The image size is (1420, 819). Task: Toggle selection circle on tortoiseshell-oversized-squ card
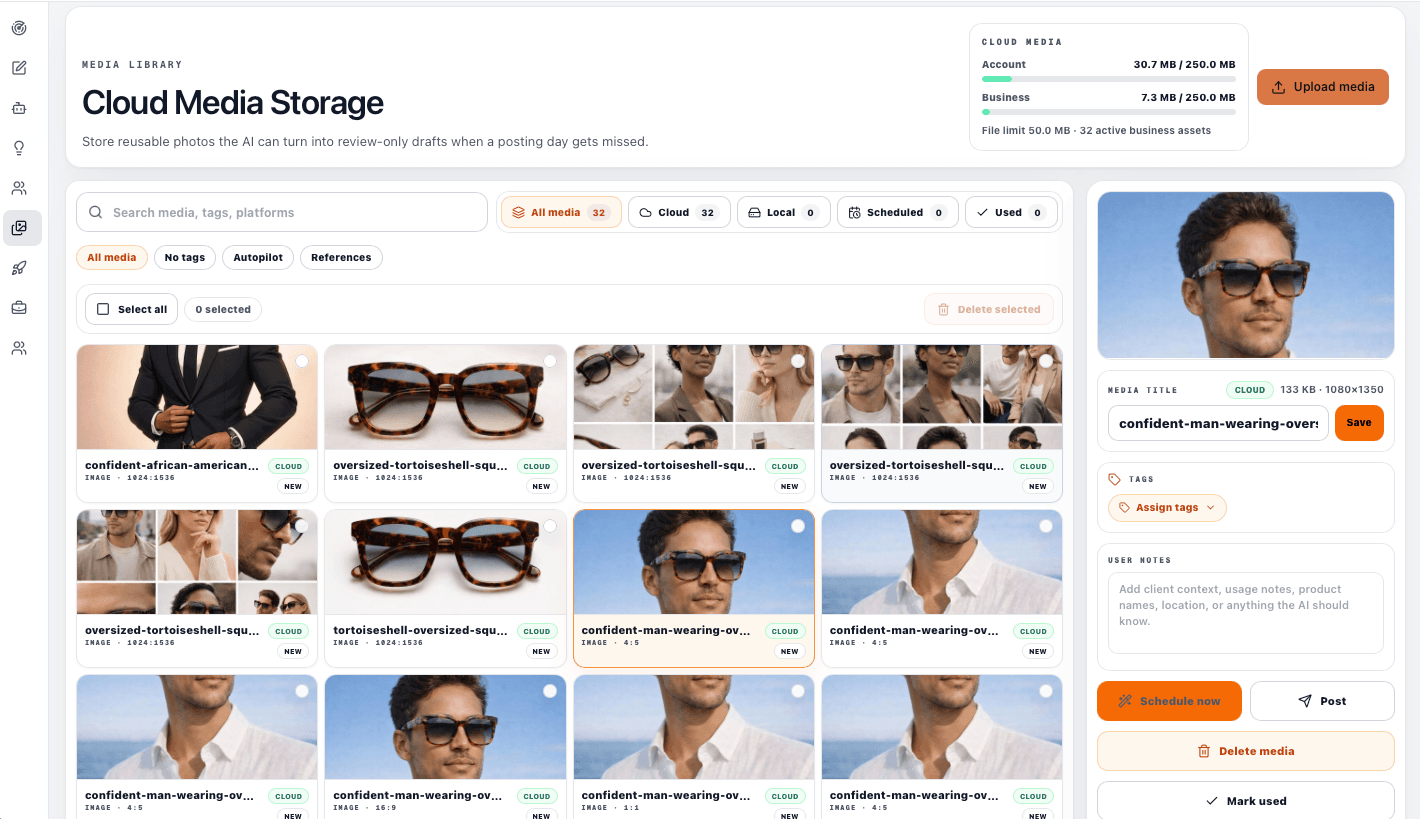click(550, 526)
